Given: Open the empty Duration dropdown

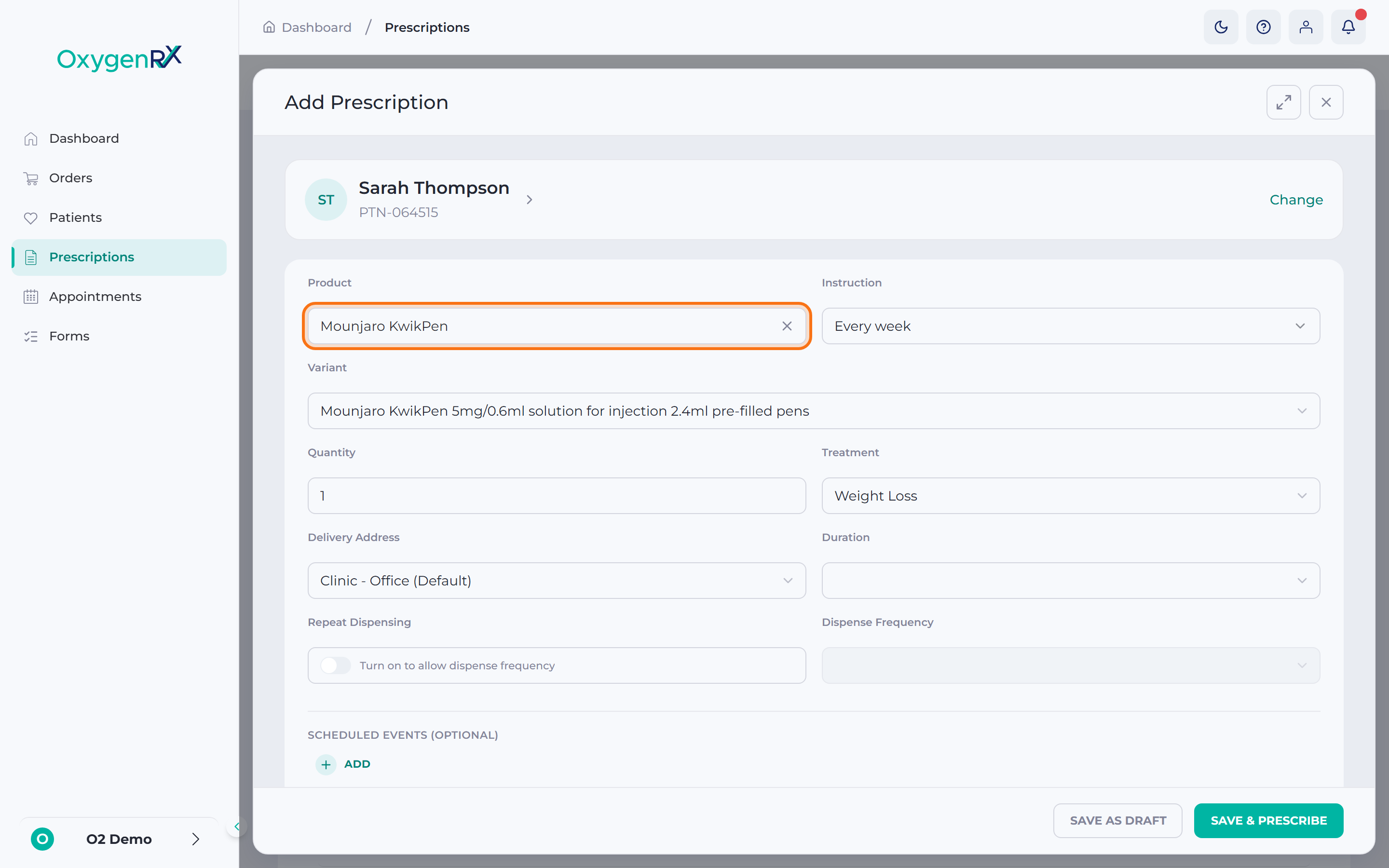Looking at the screenshot, I should 1071,581.
